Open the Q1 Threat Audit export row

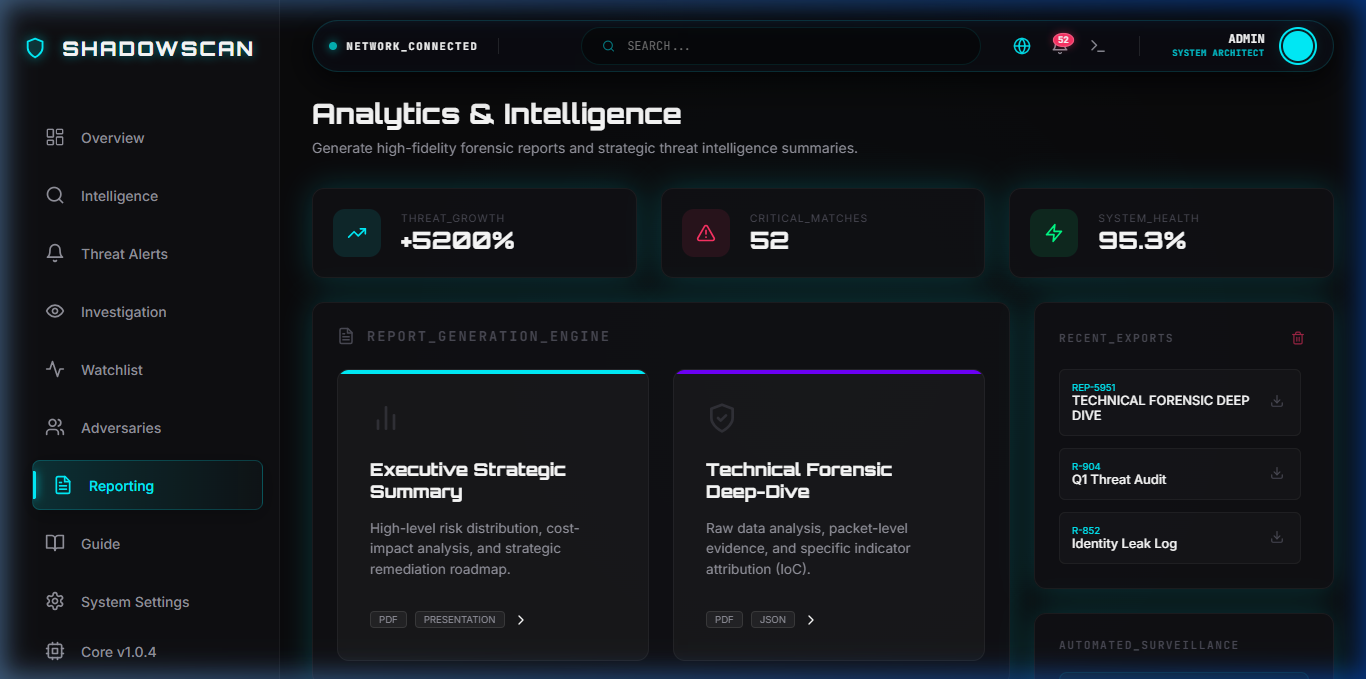pos(1180,474)
